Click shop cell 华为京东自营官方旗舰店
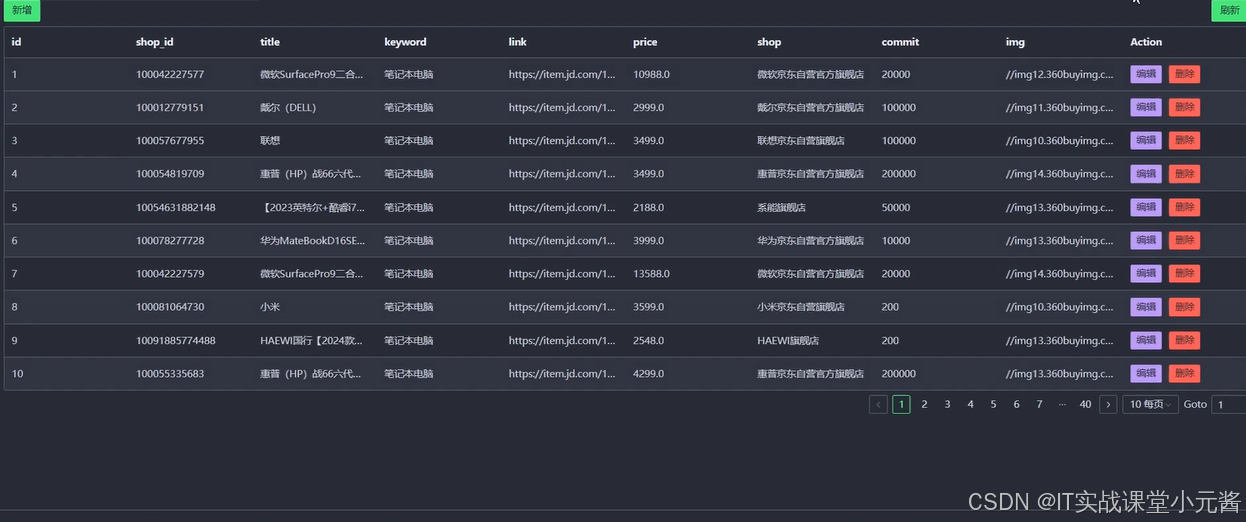The image size is (1246, 522). click(811, 240)
